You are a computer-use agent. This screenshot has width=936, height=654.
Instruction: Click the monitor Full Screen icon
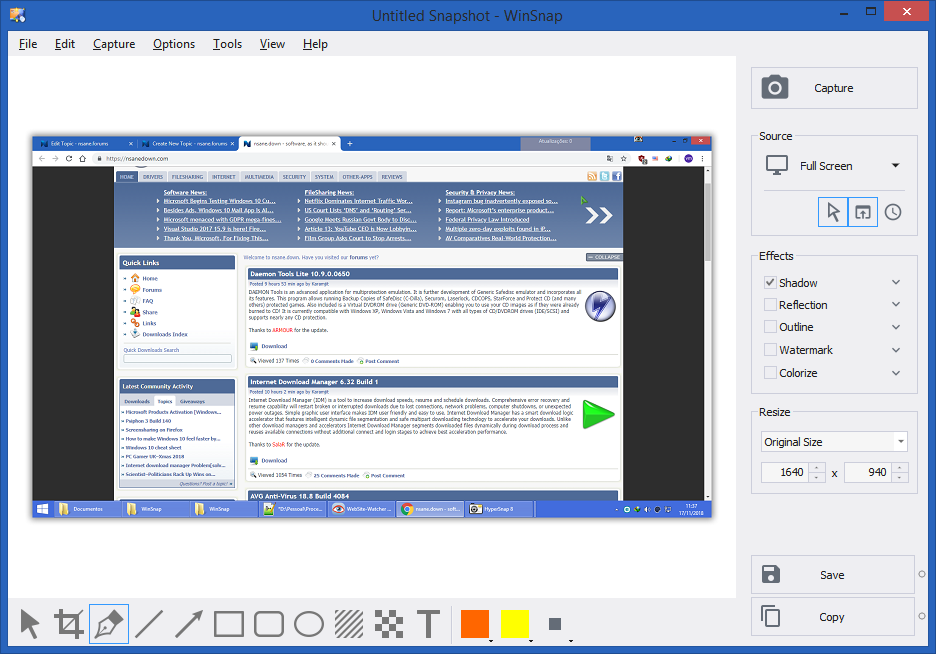click(777, 165)
